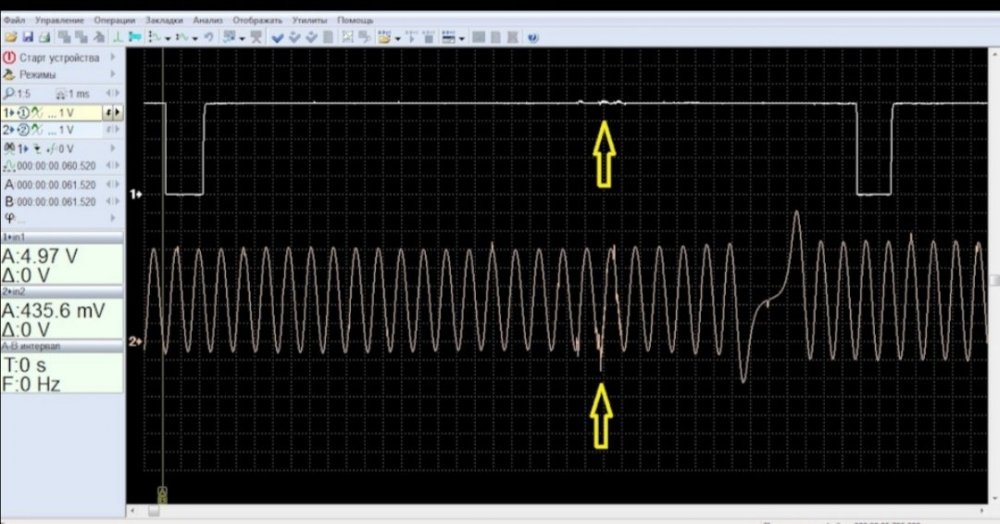Viewport: 1000px width, 524px height.
Task: Click the blue checkmark toolbar icon
Action: click(277, 38)
